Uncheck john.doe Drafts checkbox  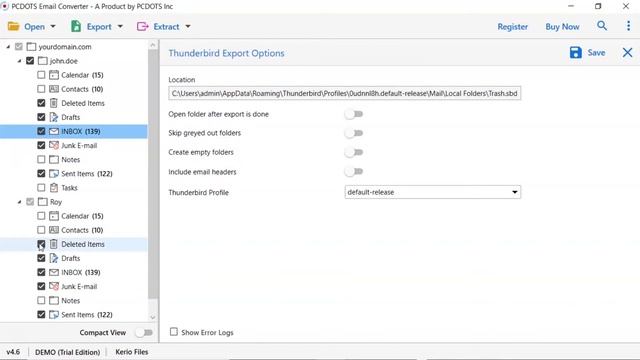click(x=41, y=117)
